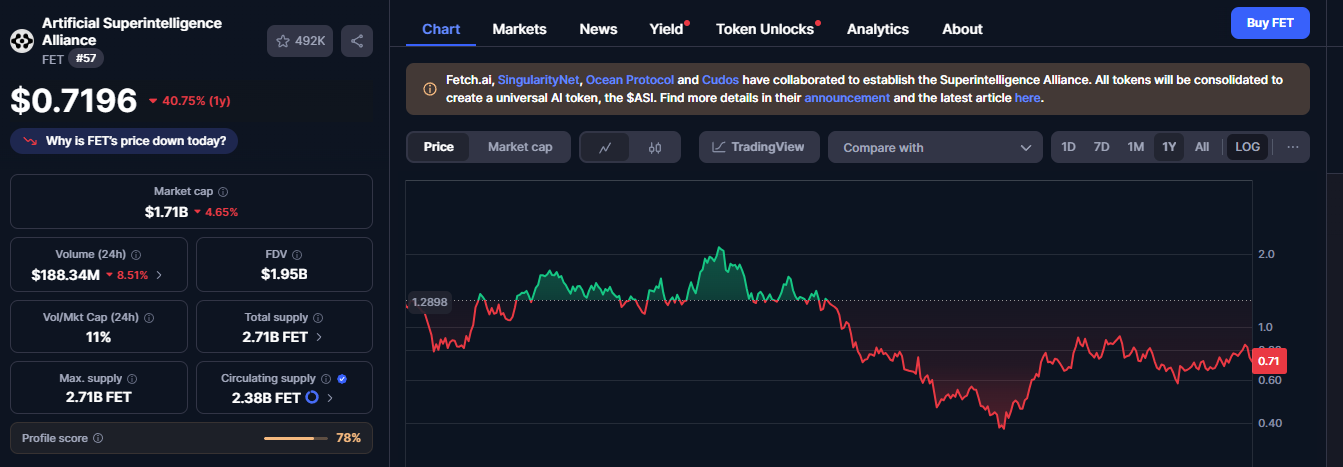Toggle LOG scale
Image resolution: width=1343 pixels, height=467 pixels.
pyautogui.click(x=1248, y=147)
